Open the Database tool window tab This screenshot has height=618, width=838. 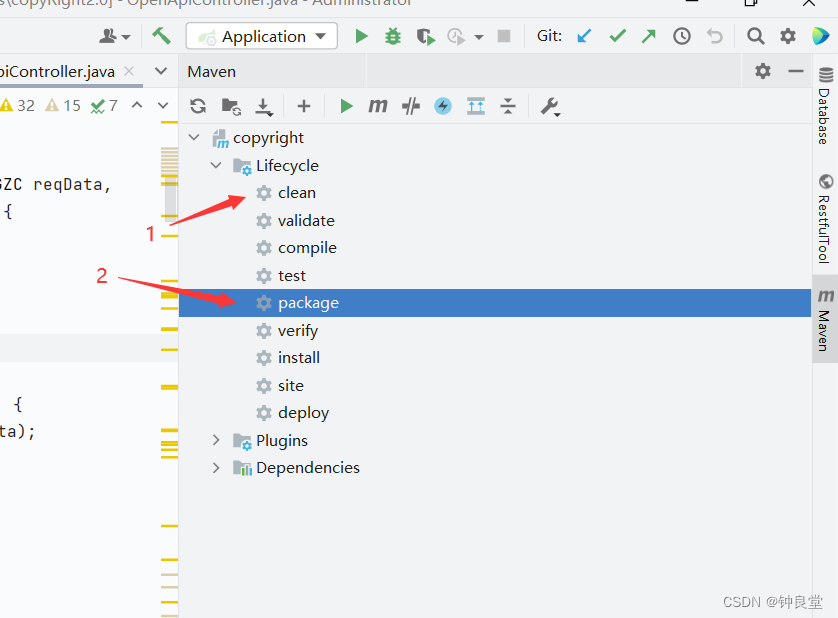[825, 106]
